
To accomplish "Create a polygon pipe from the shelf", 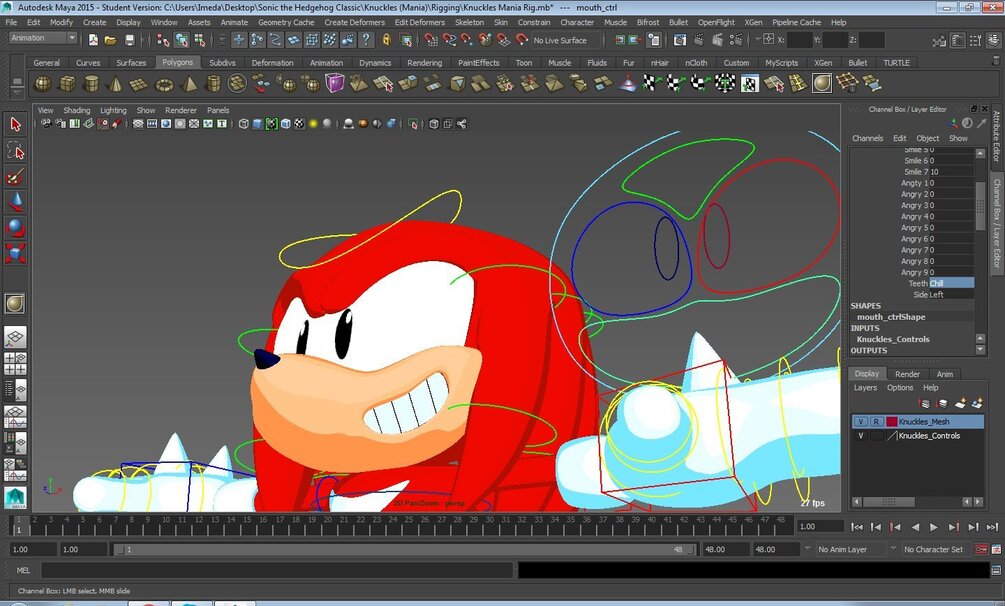I will [x=213, y=84].
